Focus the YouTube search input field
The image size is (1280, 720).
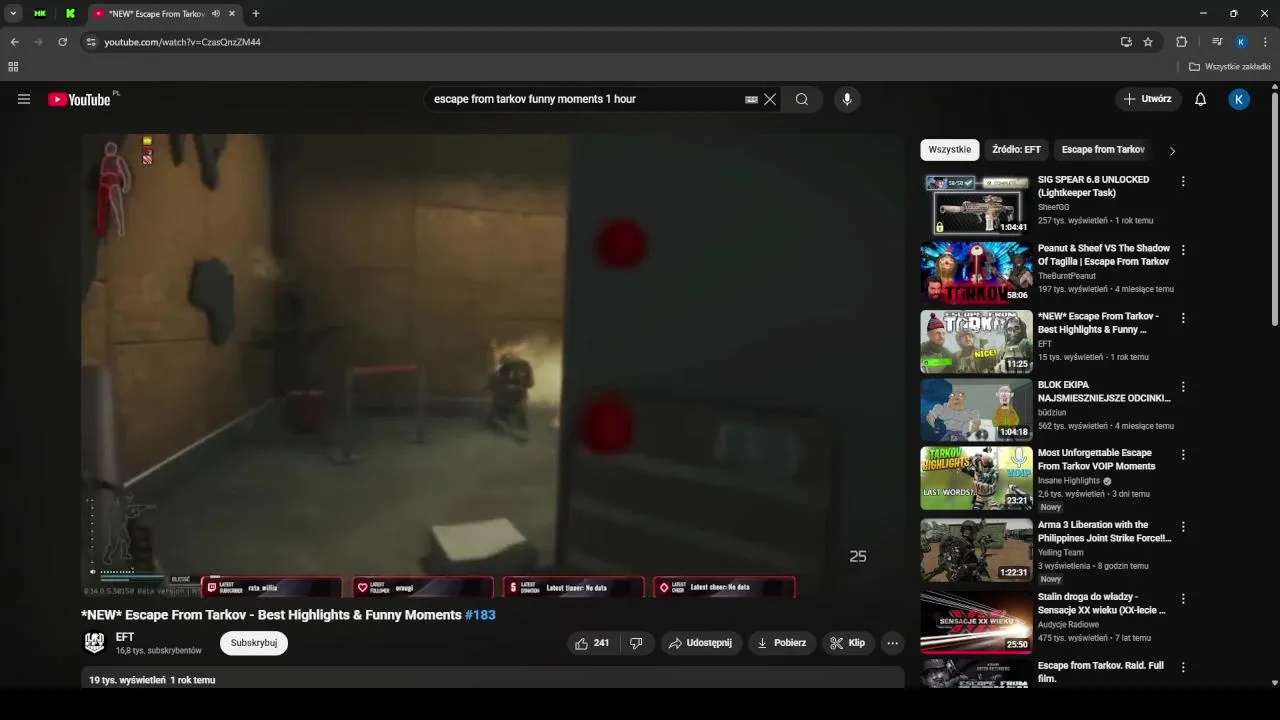pos(585,99)
